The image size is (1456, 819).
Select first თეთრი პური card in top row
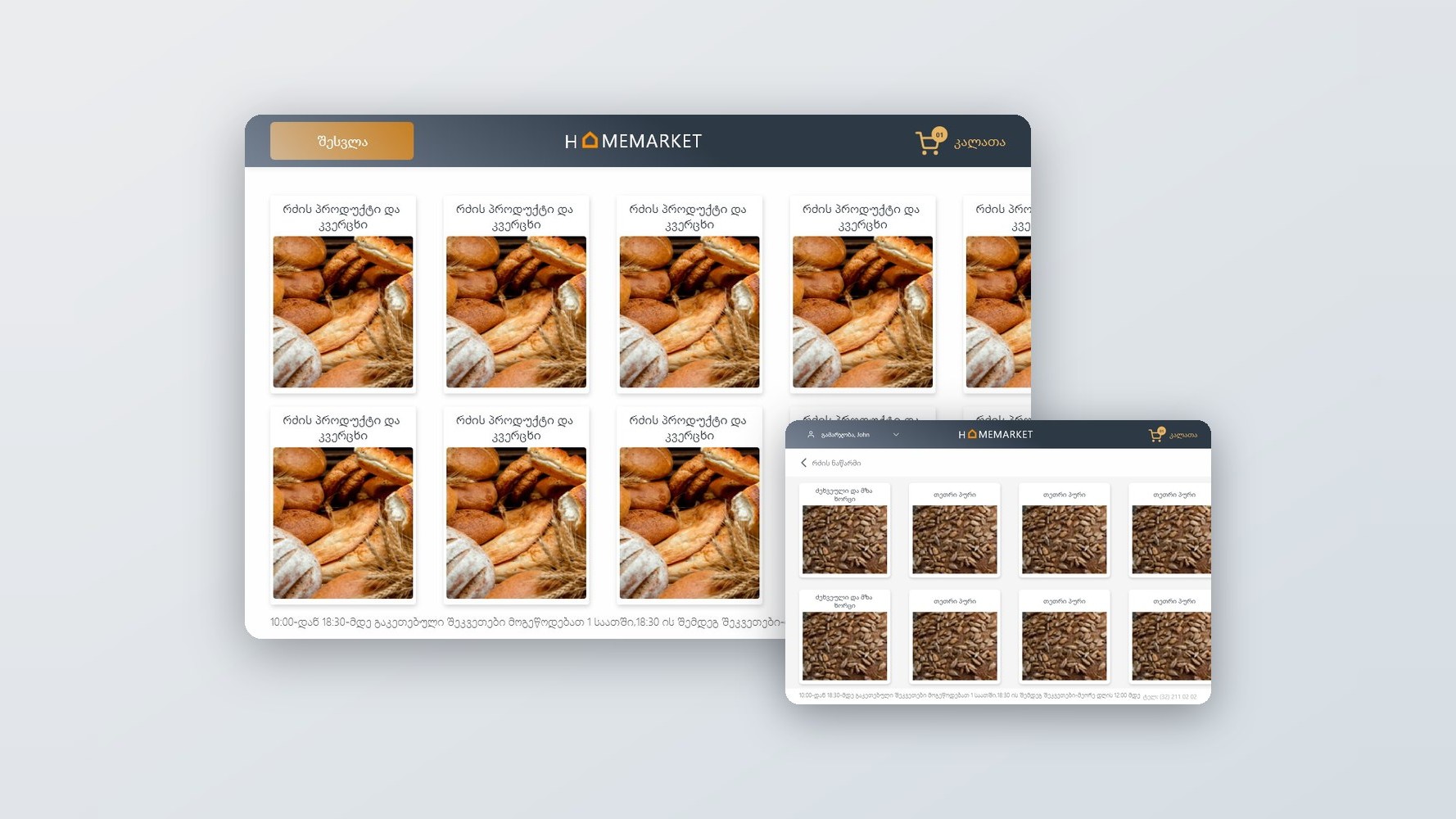[955, 530]
